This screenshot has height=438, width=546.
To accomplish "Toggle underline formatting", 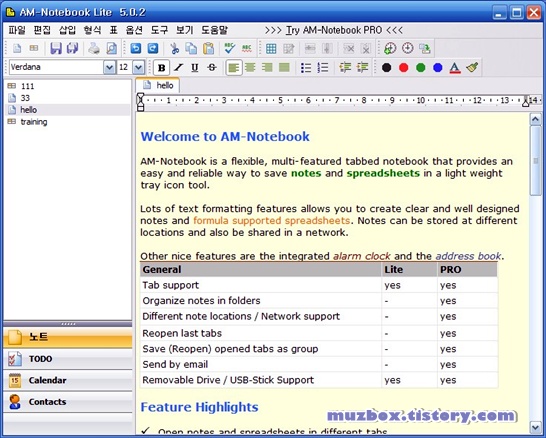I will click(195, 68).
